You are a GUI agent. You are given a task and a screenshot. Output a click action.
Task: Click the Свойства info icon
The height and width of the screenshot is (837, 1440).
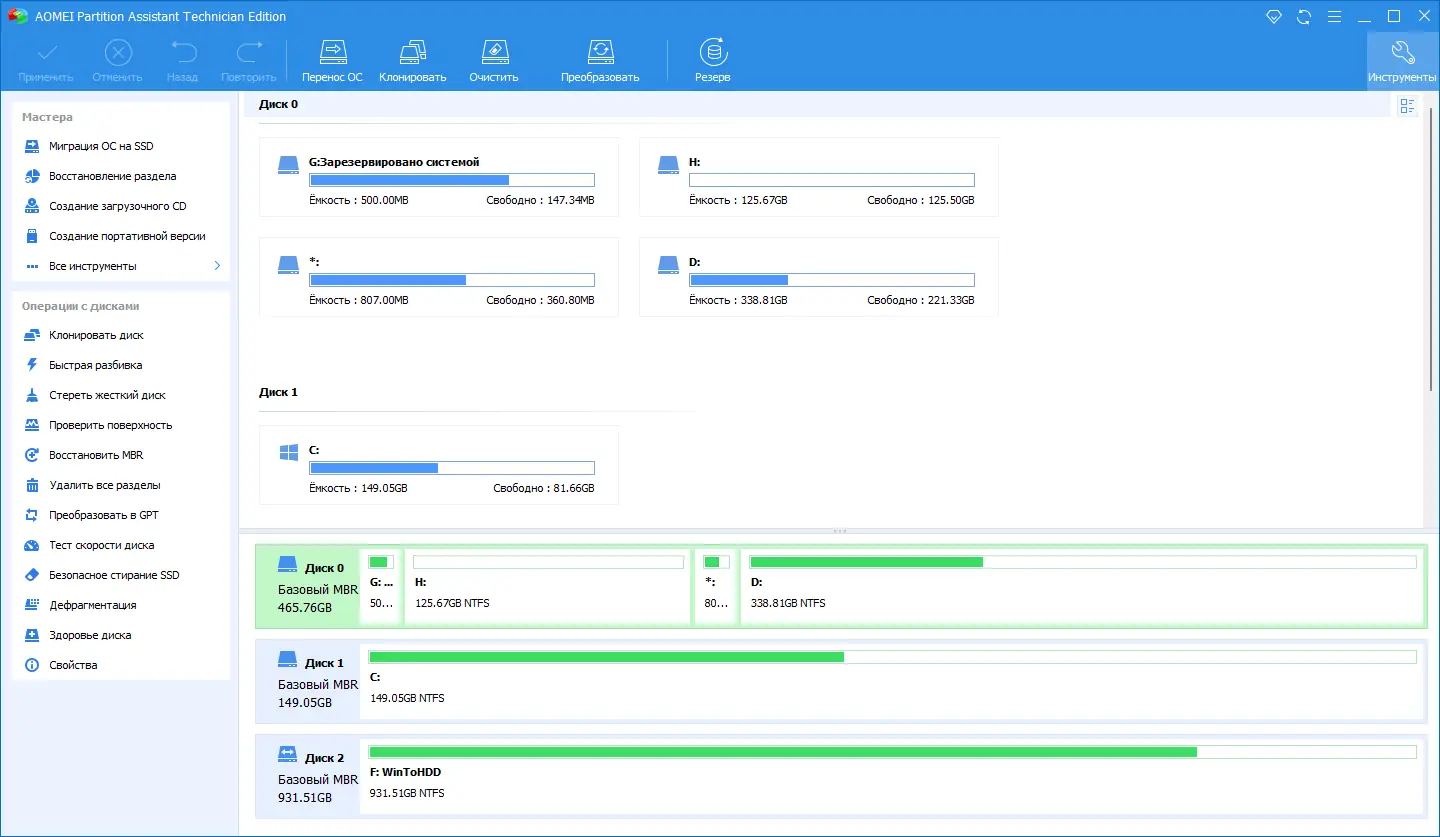(x=31, y=665)
